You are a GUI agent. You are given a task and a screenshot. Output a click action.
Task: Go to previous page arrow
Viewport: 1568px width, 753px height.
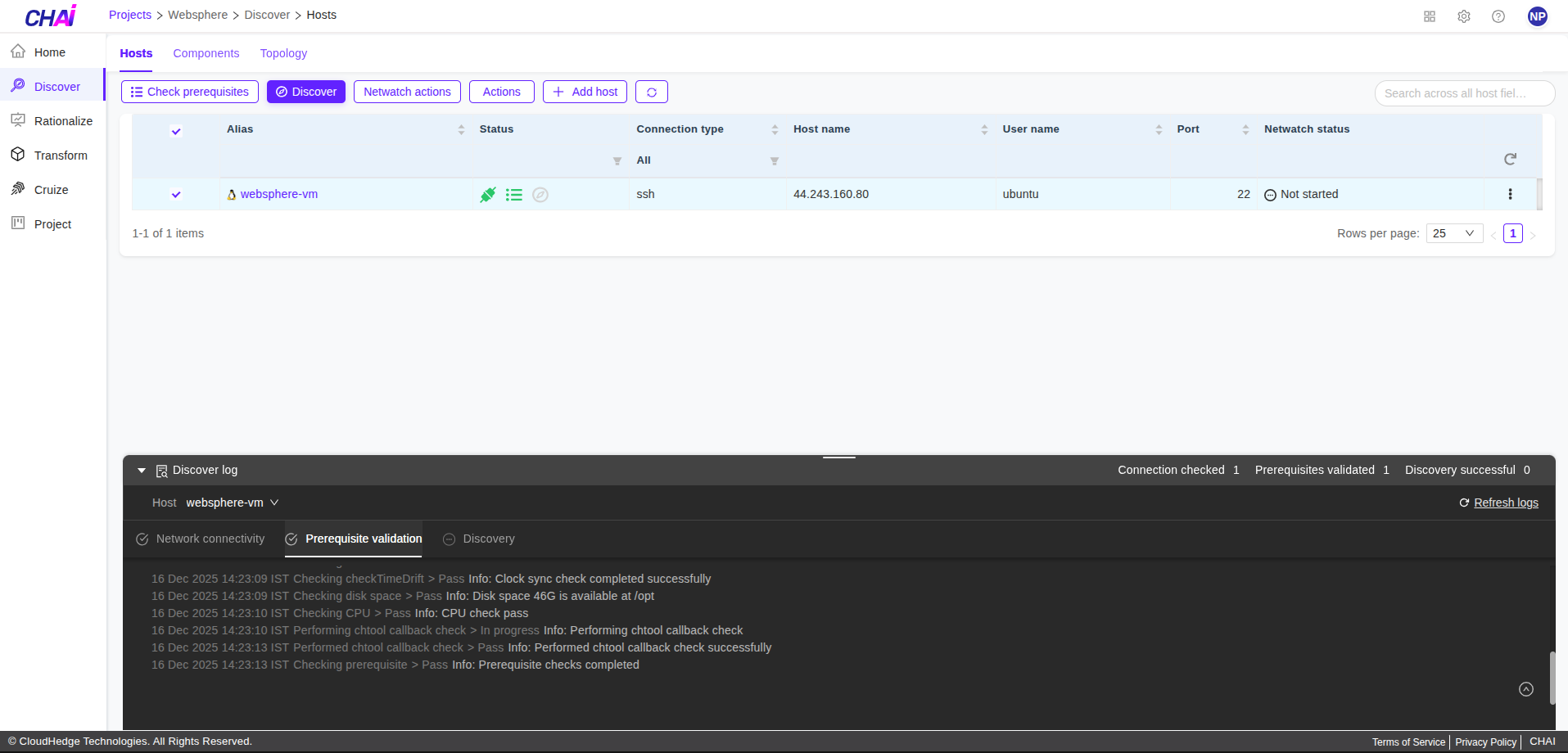1493,235
